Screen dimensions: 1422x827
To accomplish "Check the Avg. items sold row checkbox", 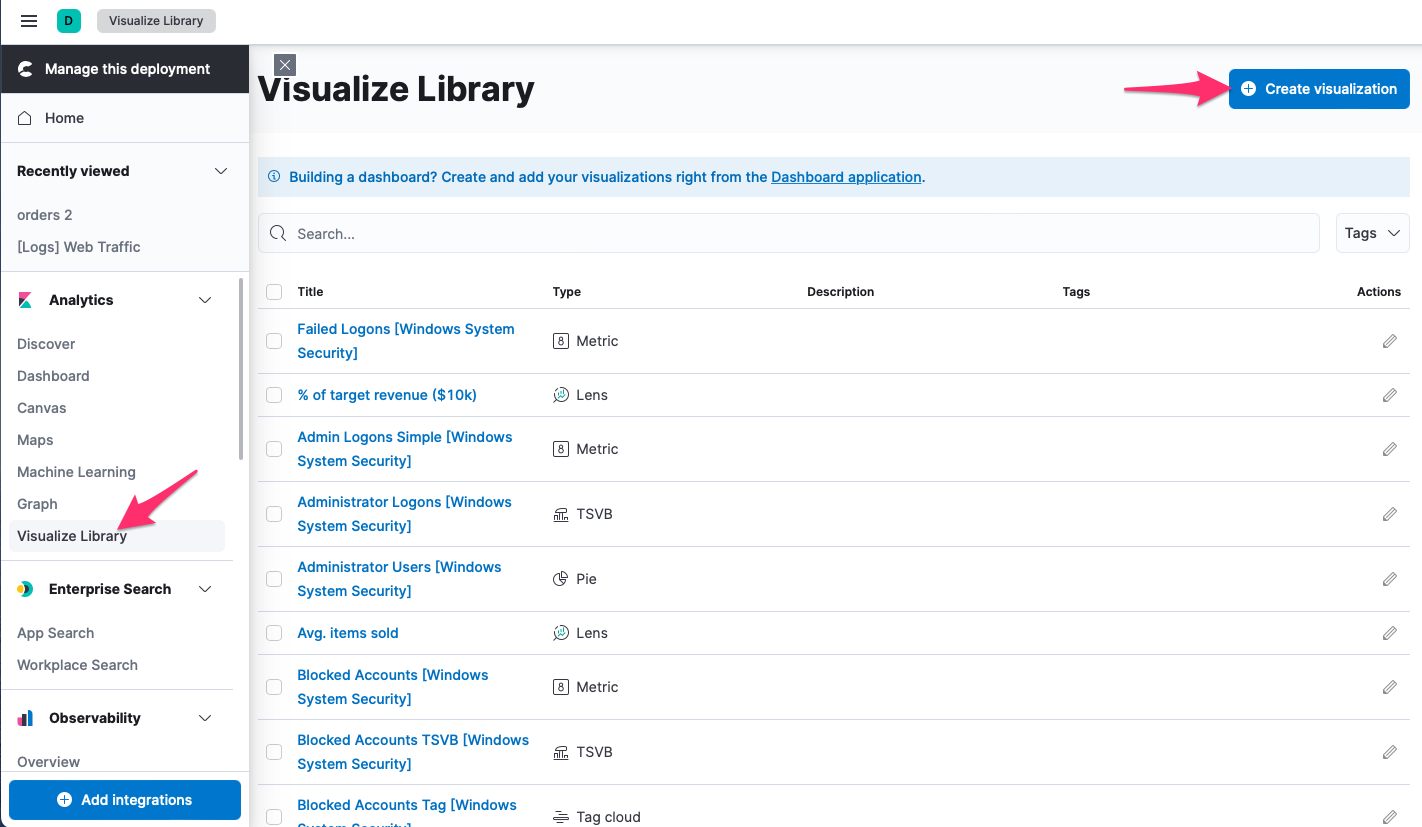I will coord(273,633).
